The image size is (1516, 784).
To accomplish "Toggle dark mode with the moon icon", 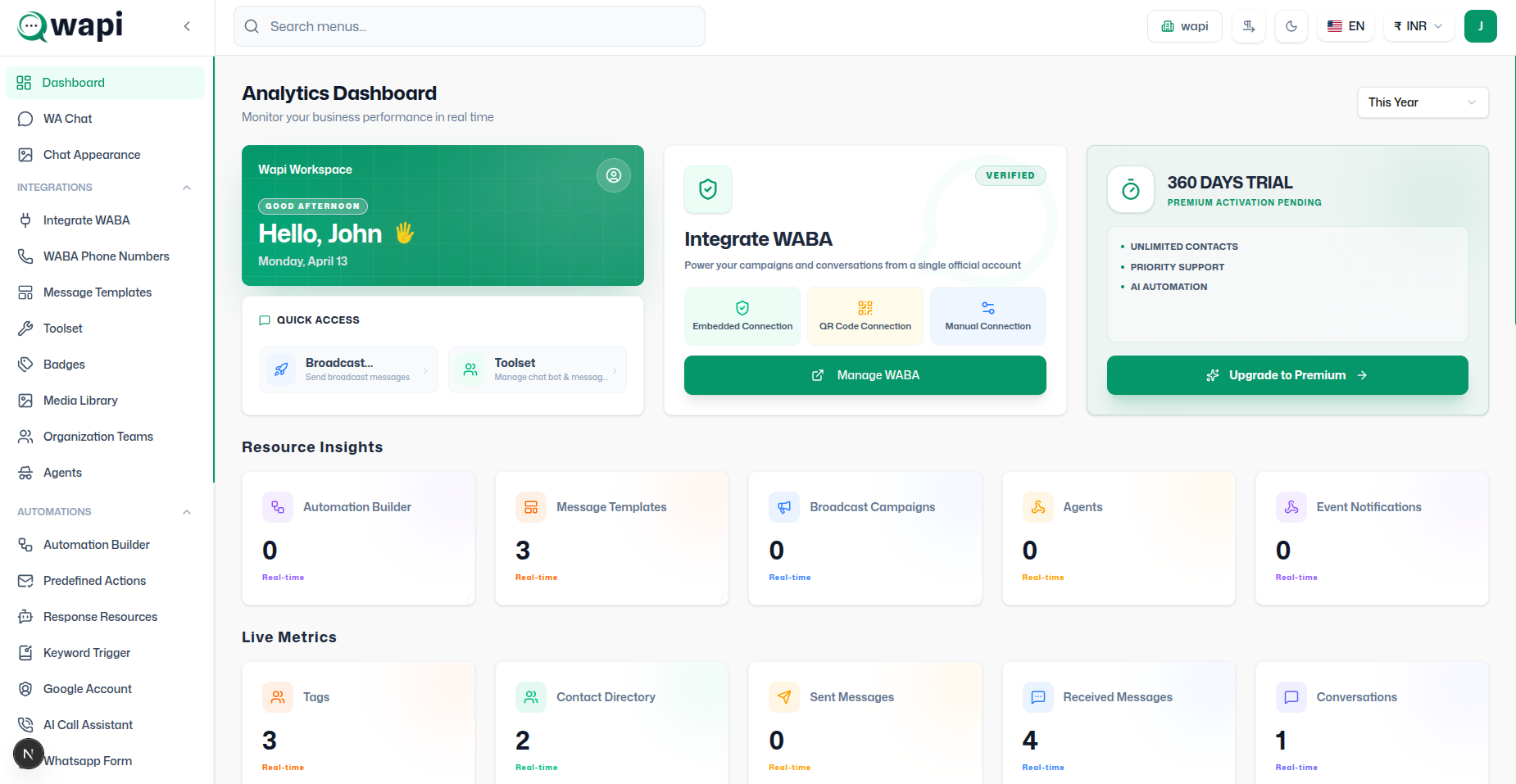I will click(x=1291, y=26).
